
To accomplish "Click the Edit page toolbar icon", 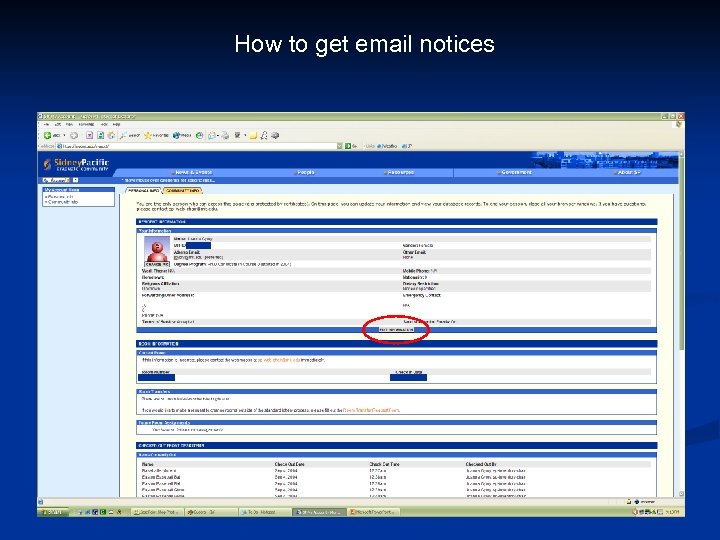I will [237, 135].
